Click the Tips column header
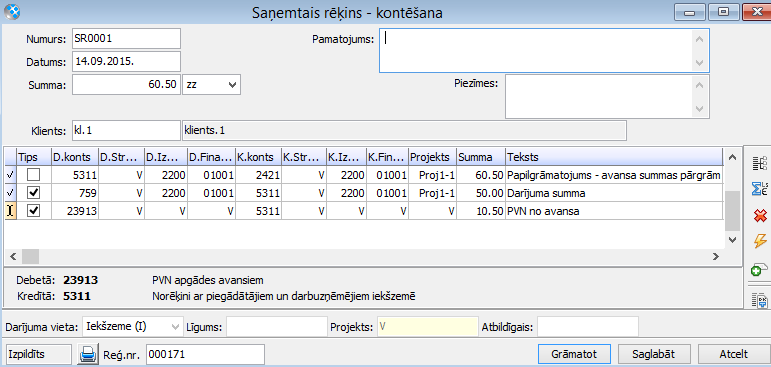771x367 pixels. click(34, 157)
